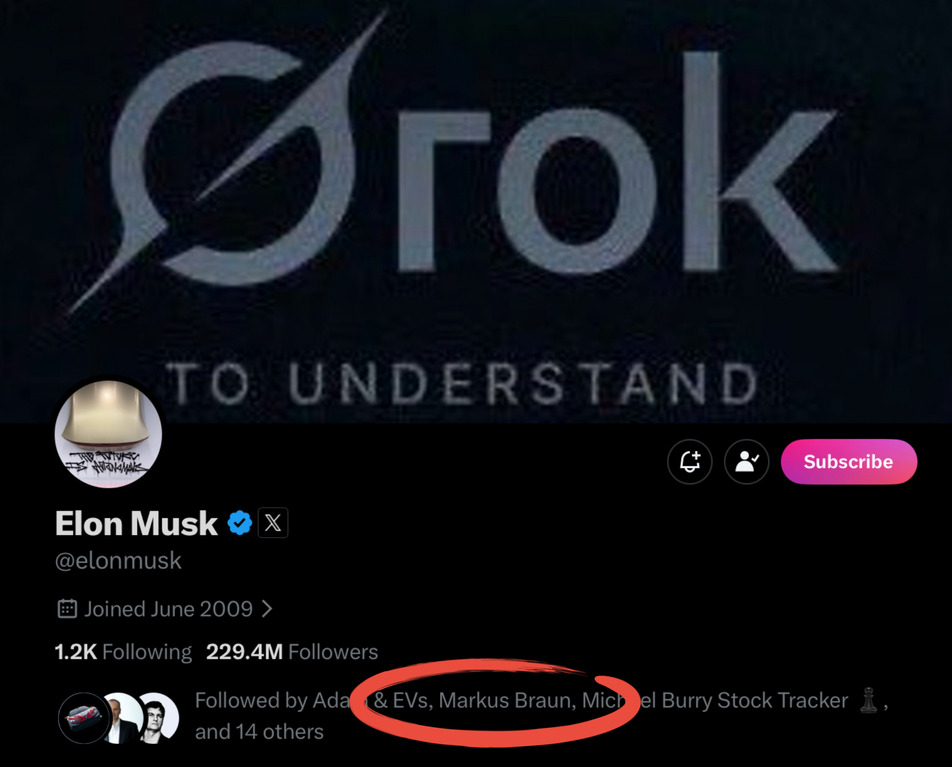Image resolution: width=952 pixels, height=767 pixels.
Task: Click the red car follower avatar
Action: (x=82, y=716)
